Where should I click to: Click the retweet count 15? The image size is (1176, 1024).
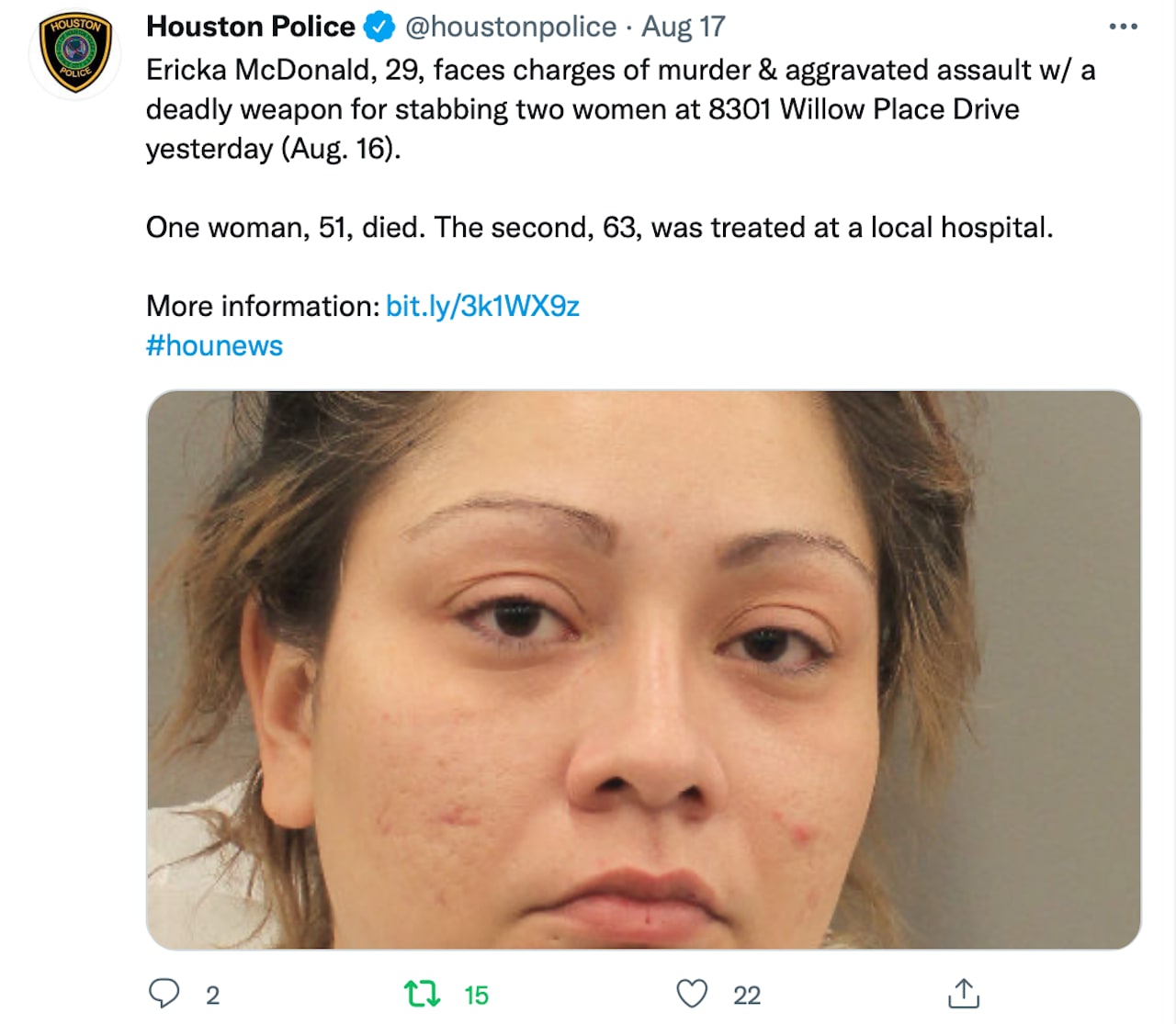point(476,996)
